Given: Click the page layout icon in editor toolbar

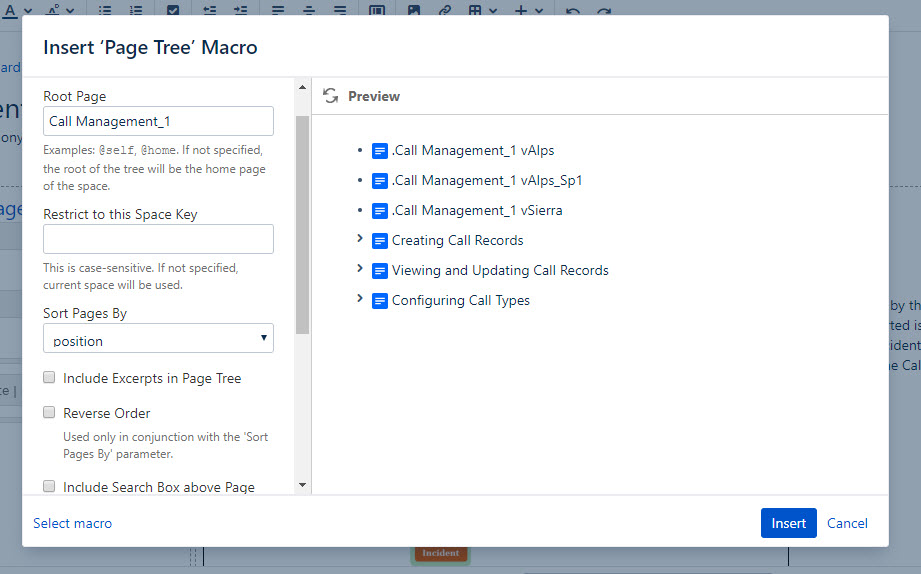Looking at the screenshot, I should 377,11.
